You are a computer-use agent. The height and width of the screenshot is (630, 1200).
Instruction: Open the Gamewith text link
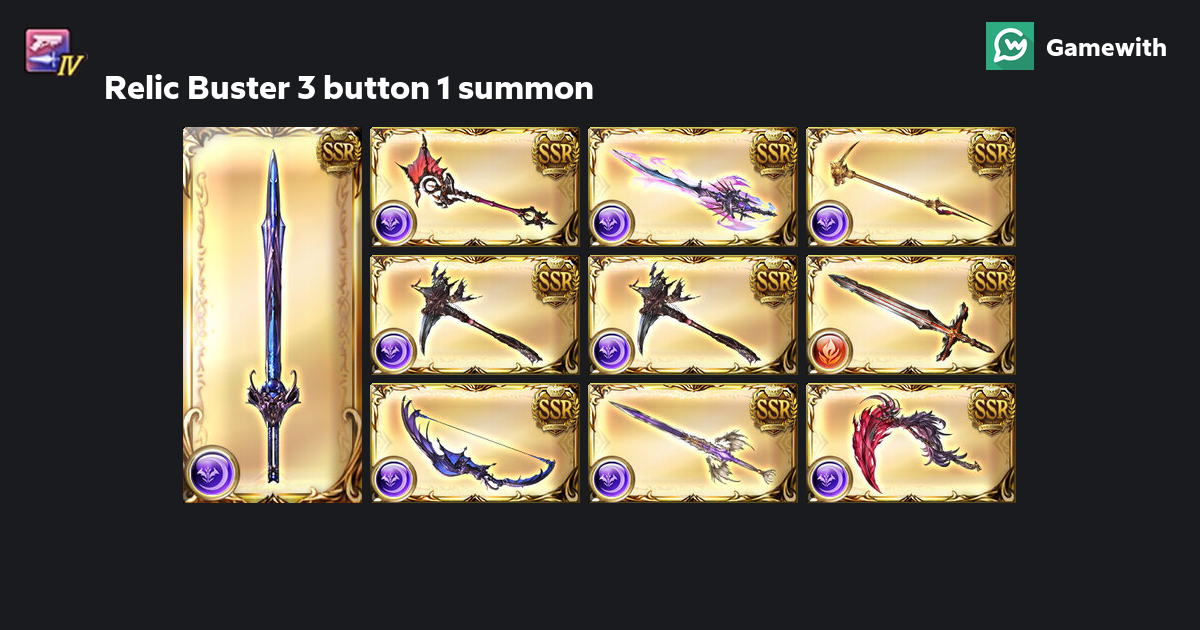[x=1106, y=47]
